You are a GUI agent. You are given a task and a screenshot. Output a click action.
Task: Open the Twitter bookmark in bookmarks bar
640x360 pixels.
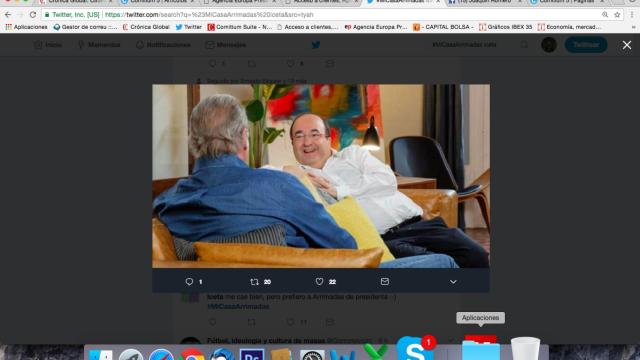tap(189, 27)
